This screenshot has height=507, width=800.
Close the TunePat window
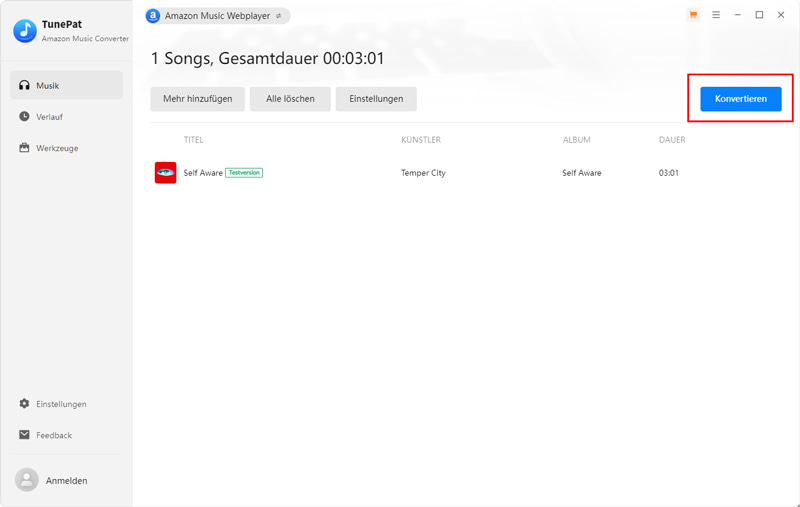pos(781,15)
